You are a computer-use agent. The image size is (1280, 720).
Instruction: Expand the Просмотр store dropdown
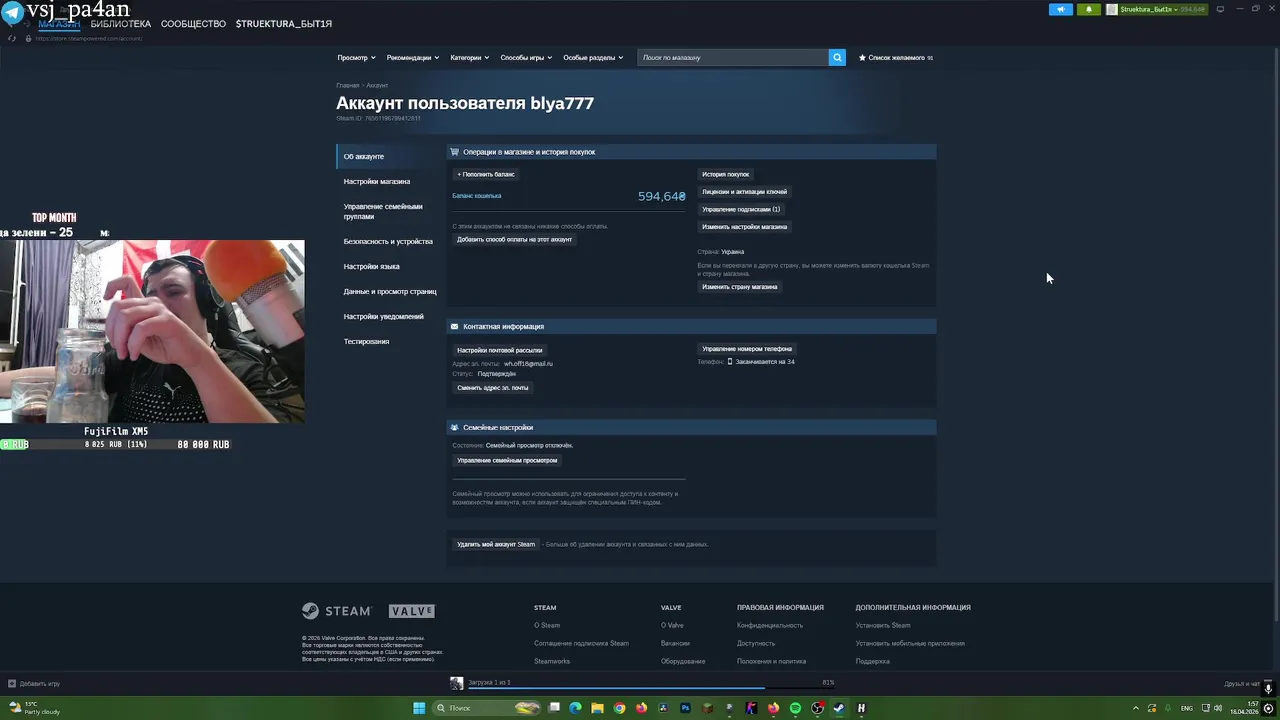click(356, 58)
